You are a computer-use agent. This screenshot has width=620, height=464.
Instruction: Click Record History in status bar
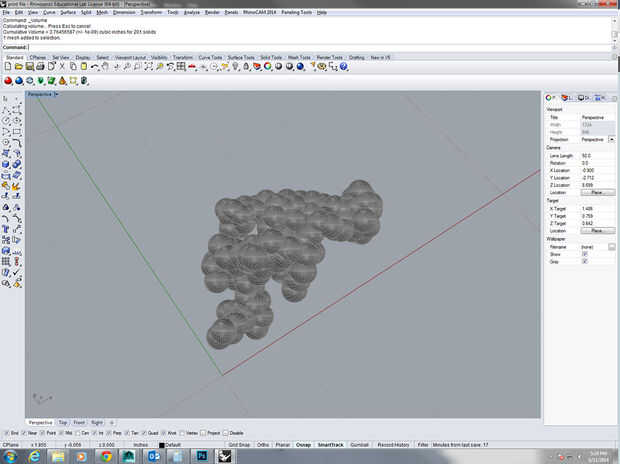393,445
